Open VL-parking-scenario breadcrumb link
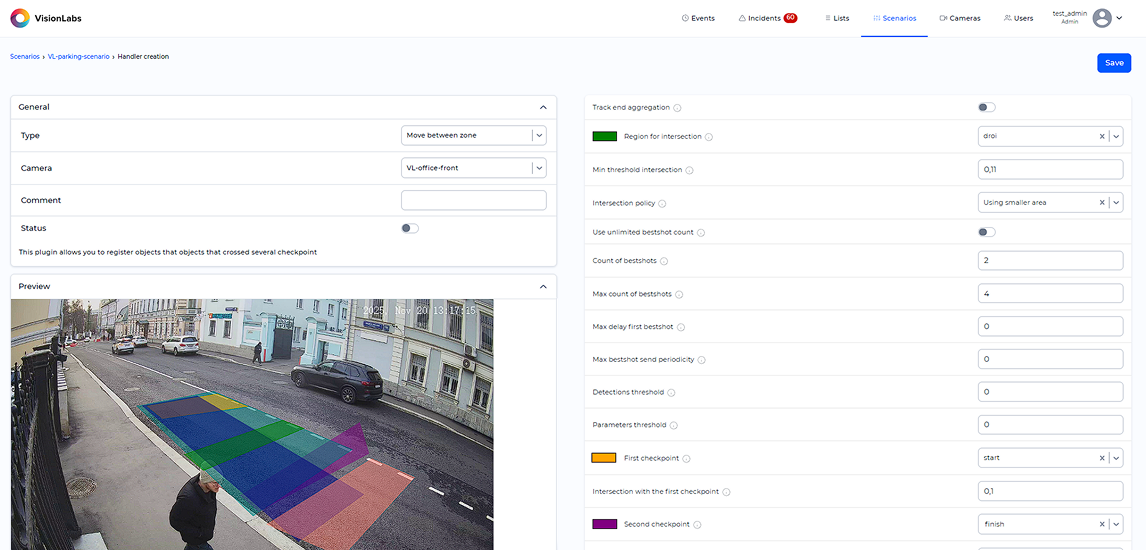 78,57
